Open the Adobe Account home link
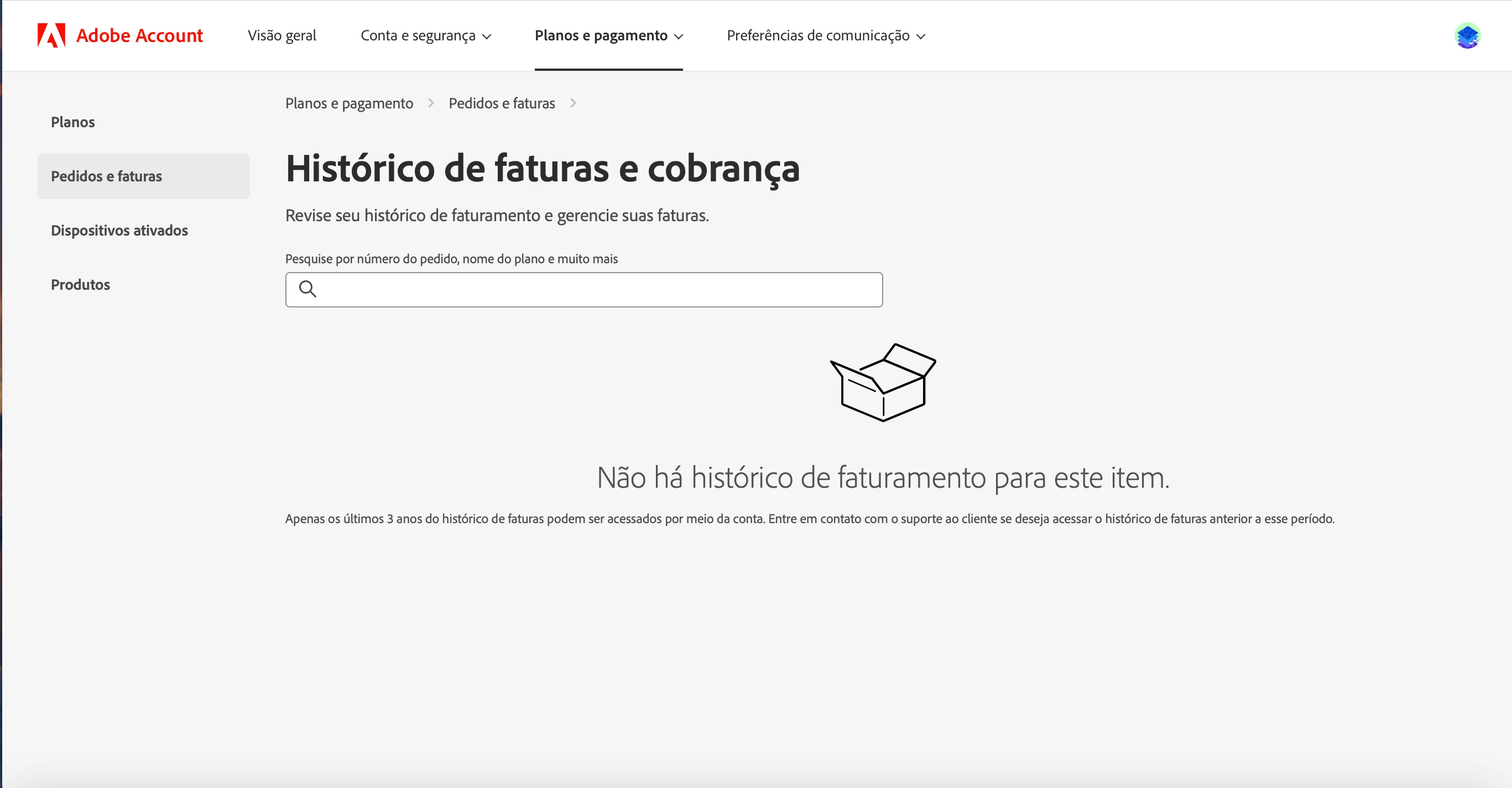This screenshot has width=1512, height=788. point(139,35)
